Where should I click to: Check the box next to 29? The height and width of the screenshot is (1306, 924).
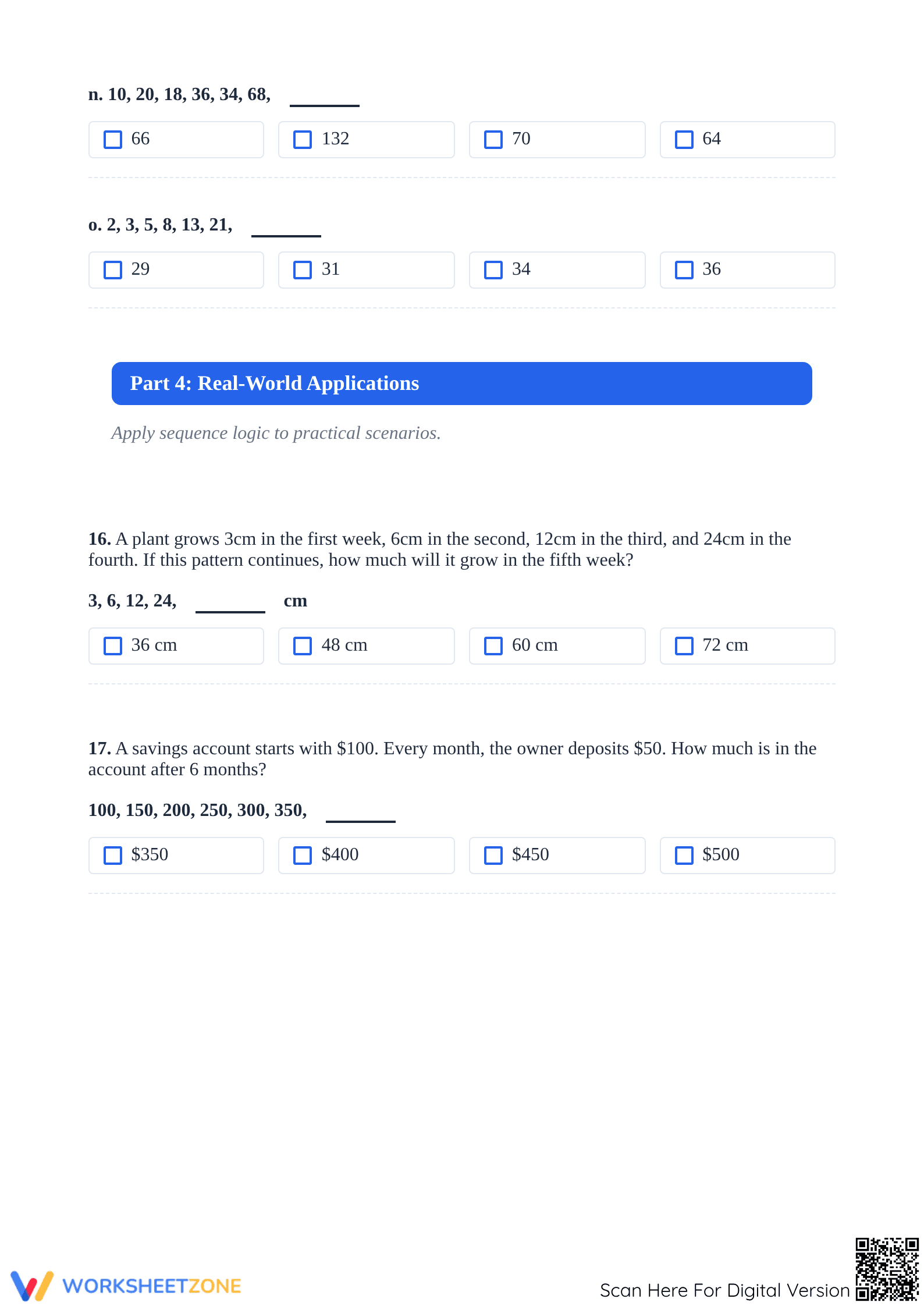point(112,270)
